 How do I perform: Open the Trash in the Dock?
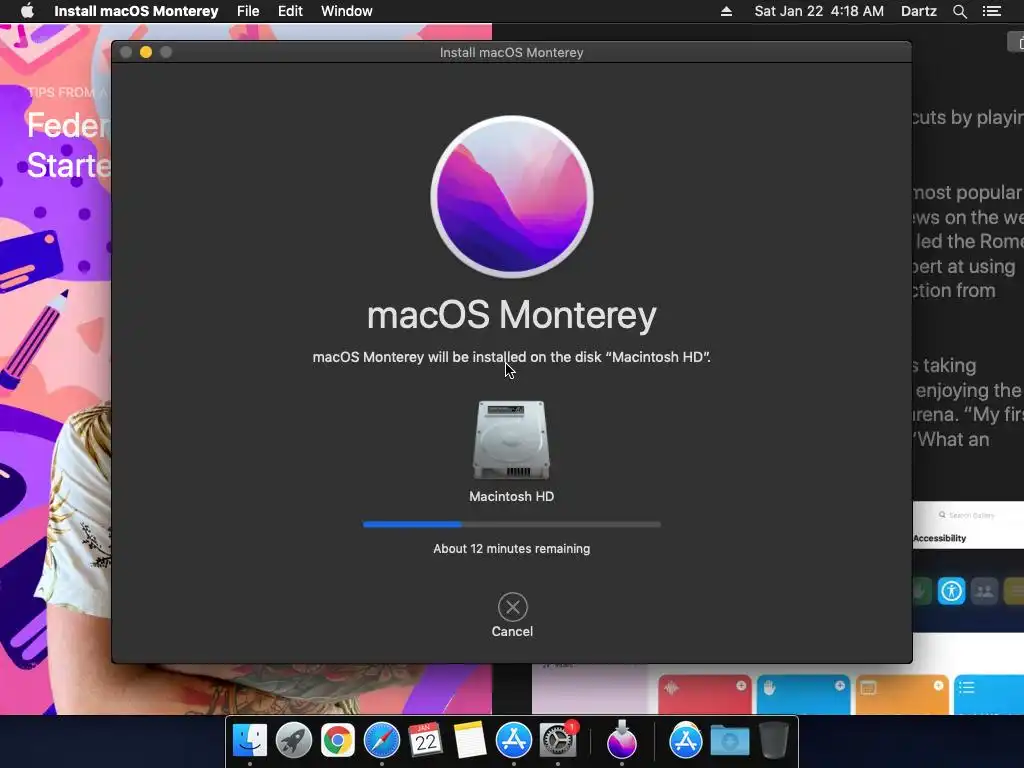[x=774, y=741]
